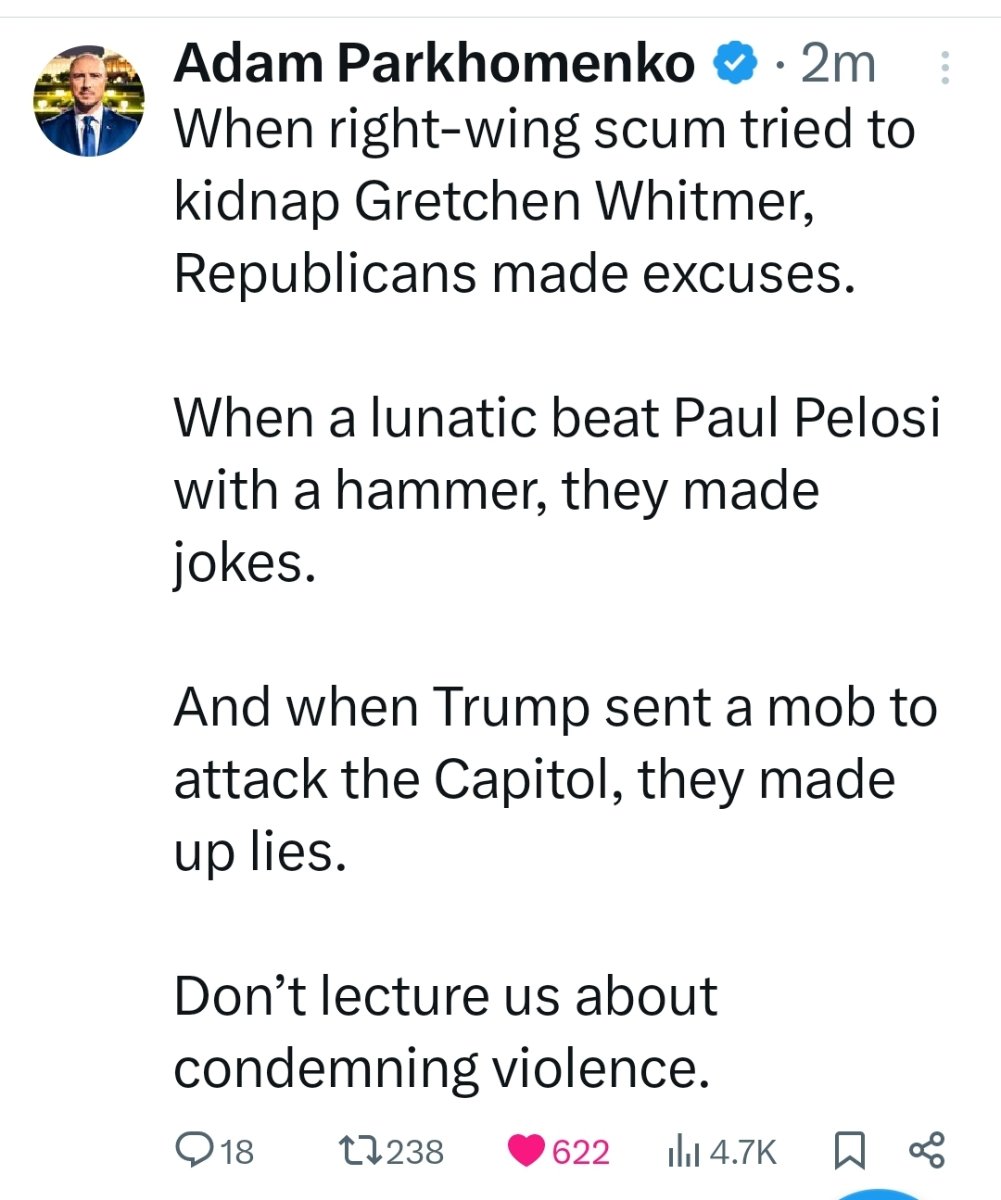The width and height of the screenshot is (1001, 1200).
Task: Open the view analytics bar-chart icon
Action: (684, 1152)
